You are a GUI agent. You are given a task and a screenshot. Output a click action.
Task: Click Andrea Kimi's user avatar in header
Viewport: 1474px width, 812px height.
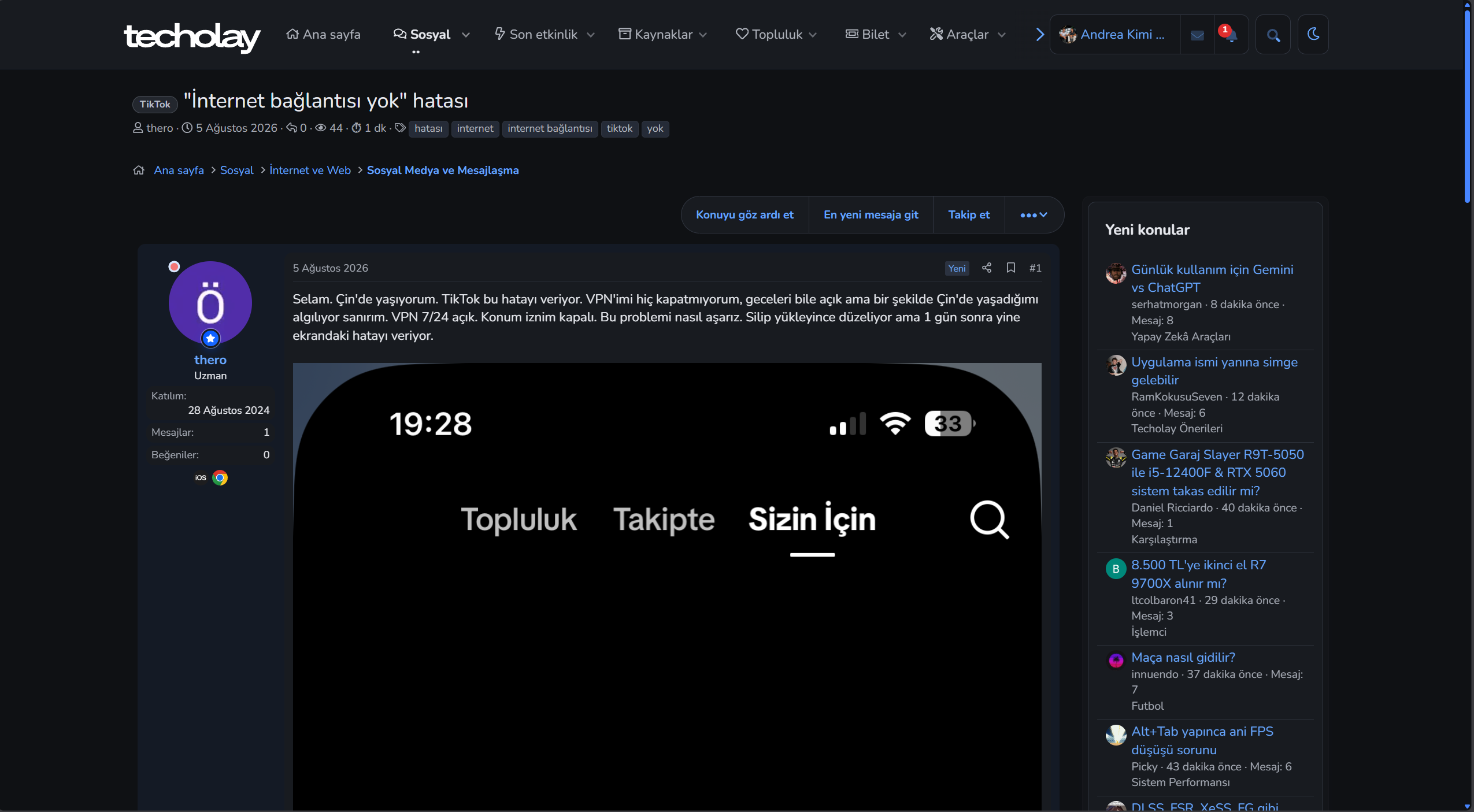pyautogui.click(x=1067, y=35)
